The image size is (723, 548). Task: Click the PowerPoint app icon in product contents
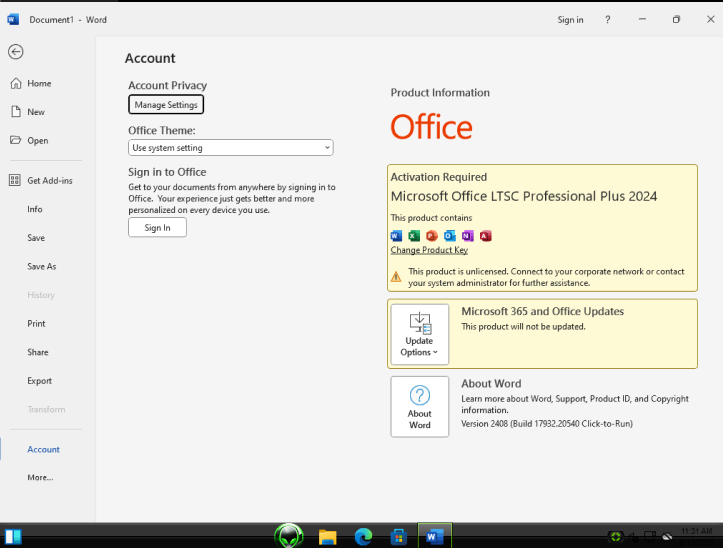pyautogui.click(x=432, y=236)
